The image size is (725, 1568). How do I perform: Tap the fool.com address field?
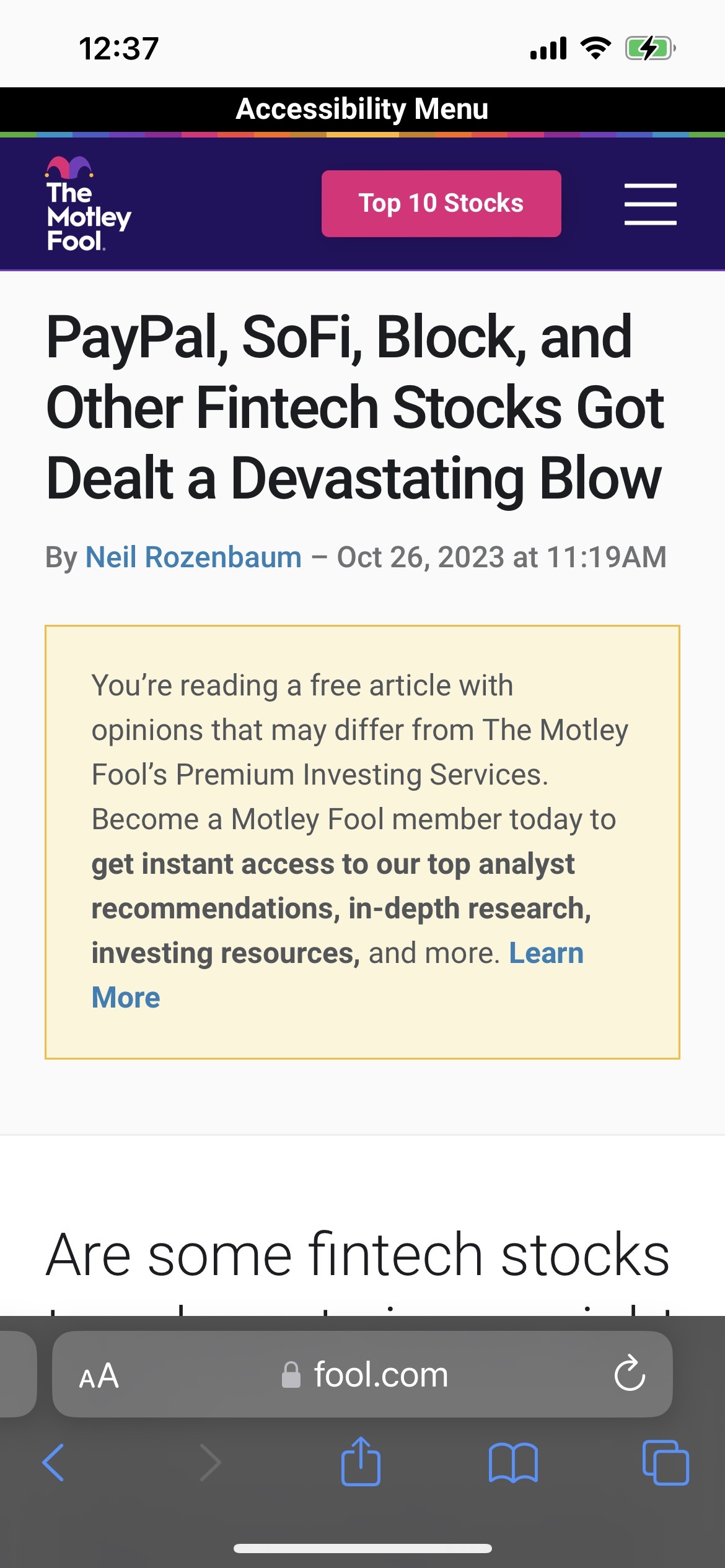[380, 1375]
